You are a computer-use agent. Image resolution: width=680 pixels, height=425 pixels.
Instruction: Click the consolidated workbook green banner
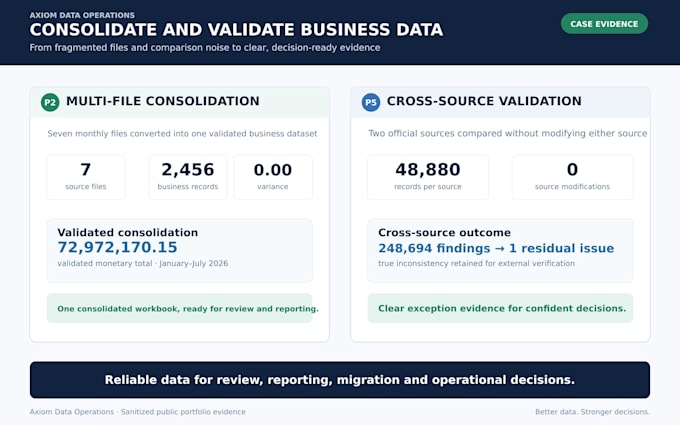pyautogui.click(x=180, y=308)
